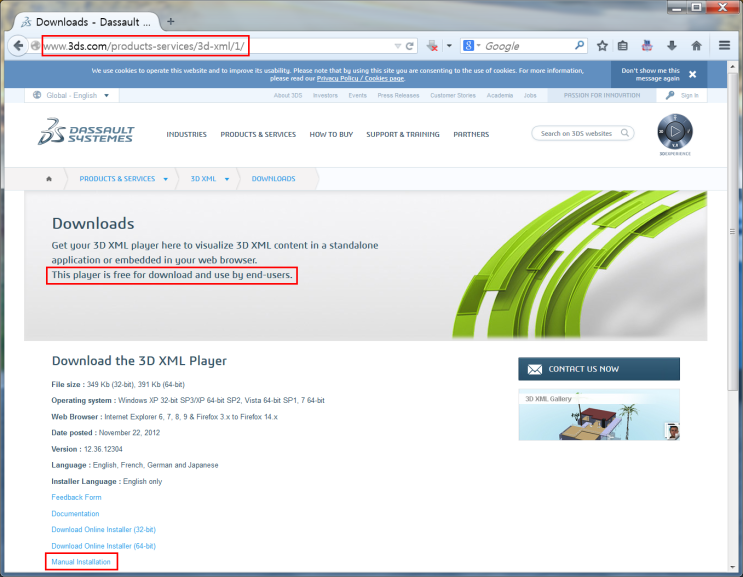
Task: Open the bookmarks list icon
Action: (623, 46)
